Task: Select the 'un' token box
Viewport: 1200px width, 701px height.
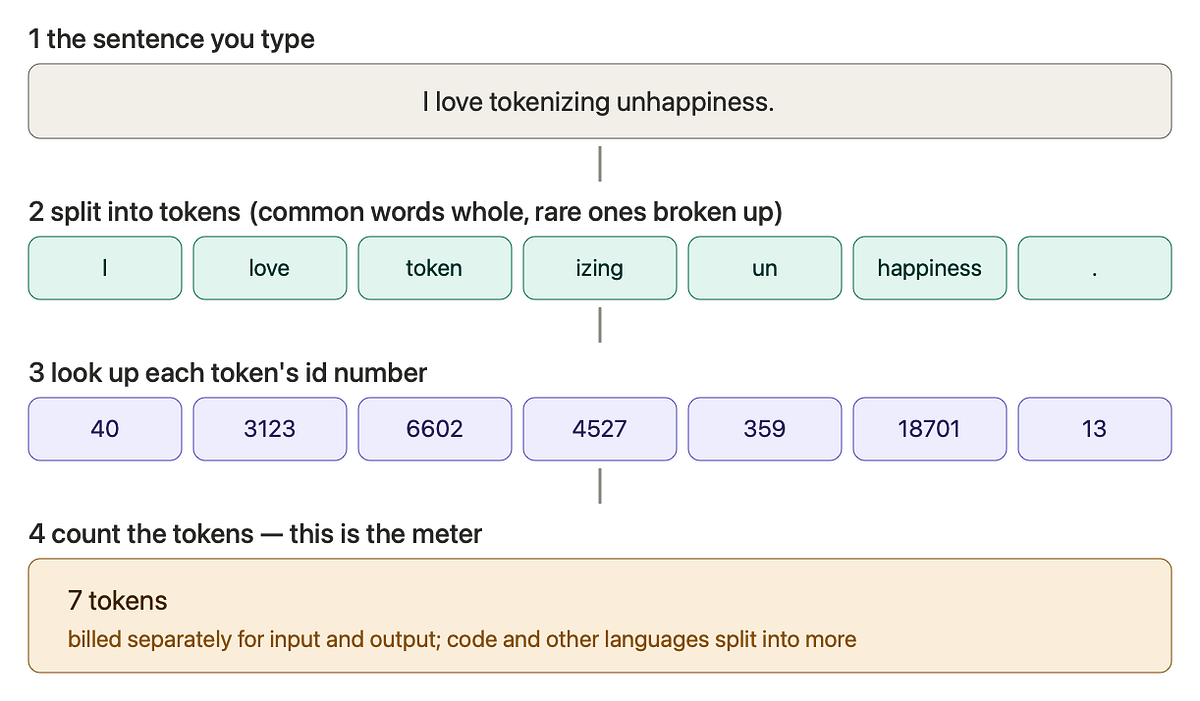Action: pos(765,268)
